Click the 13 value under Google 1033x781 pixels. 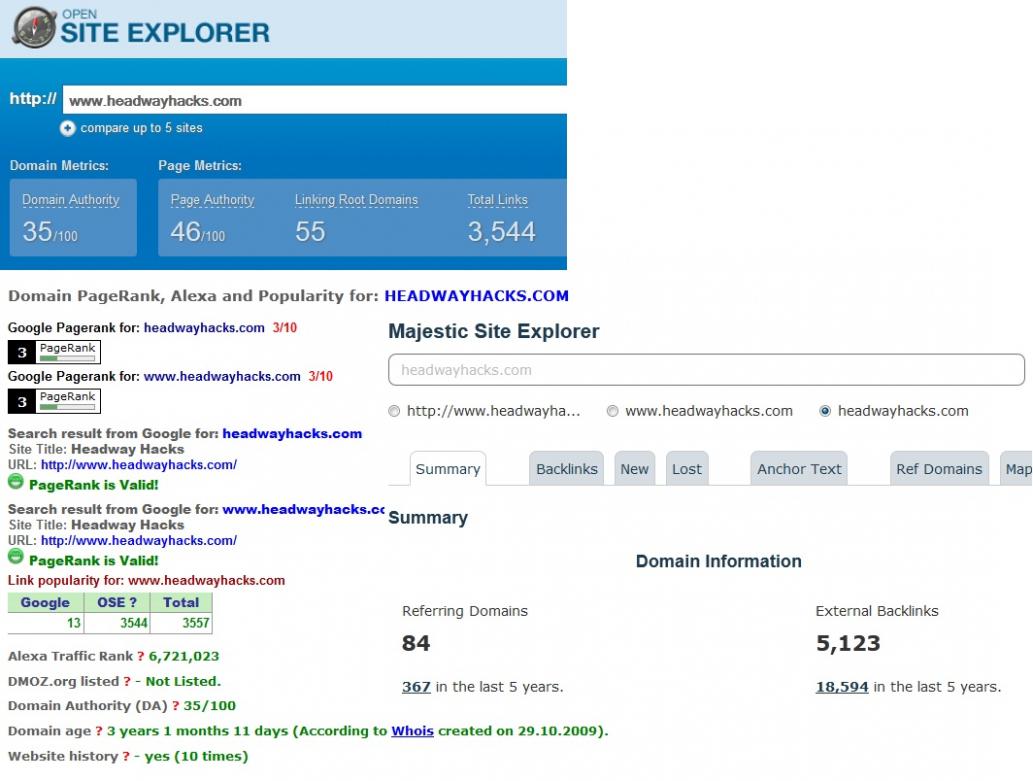coord(73,623)
